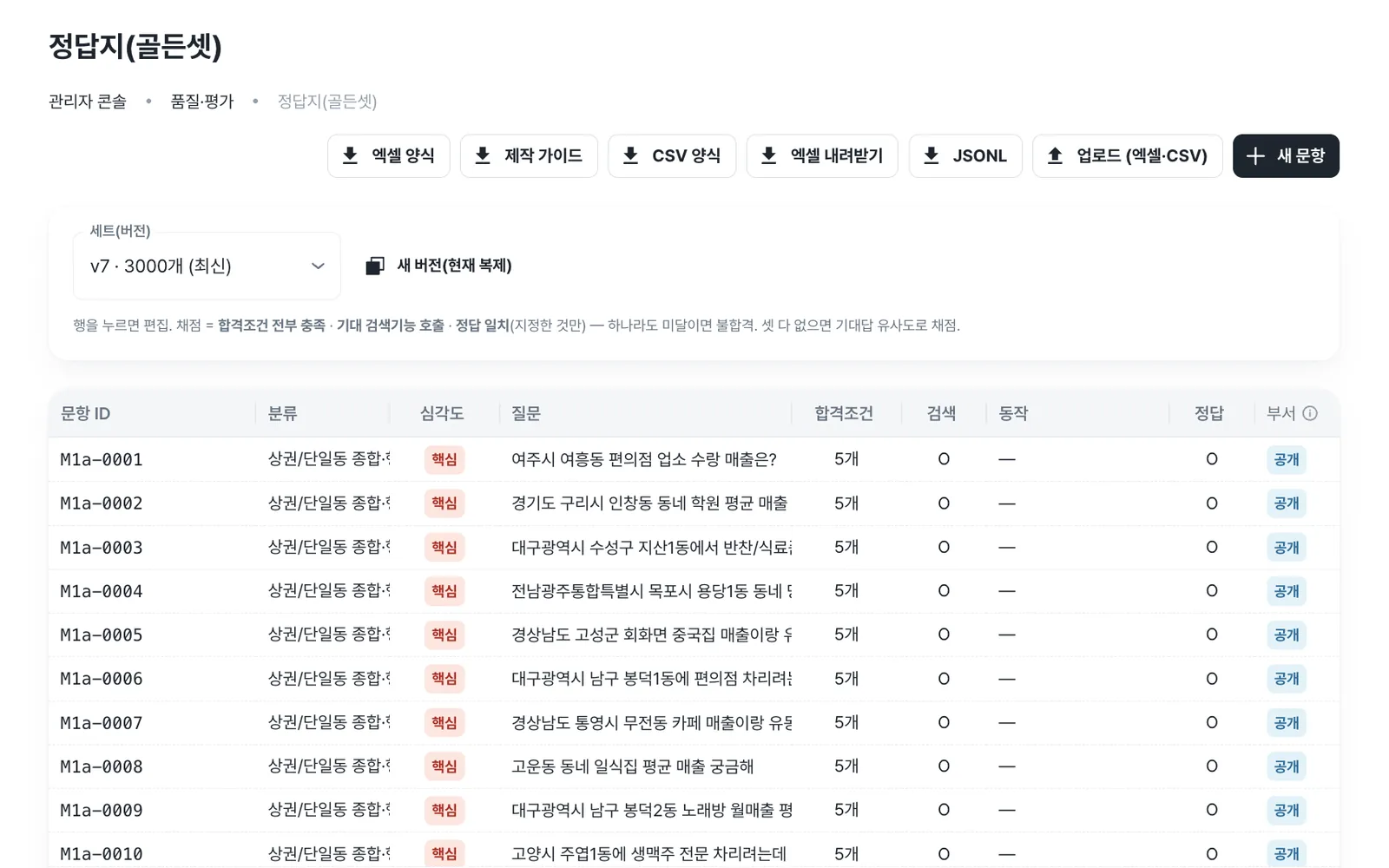
Task: Click the 업로드 (엑셀·CSV) button label
Action: coord(1142,155)
